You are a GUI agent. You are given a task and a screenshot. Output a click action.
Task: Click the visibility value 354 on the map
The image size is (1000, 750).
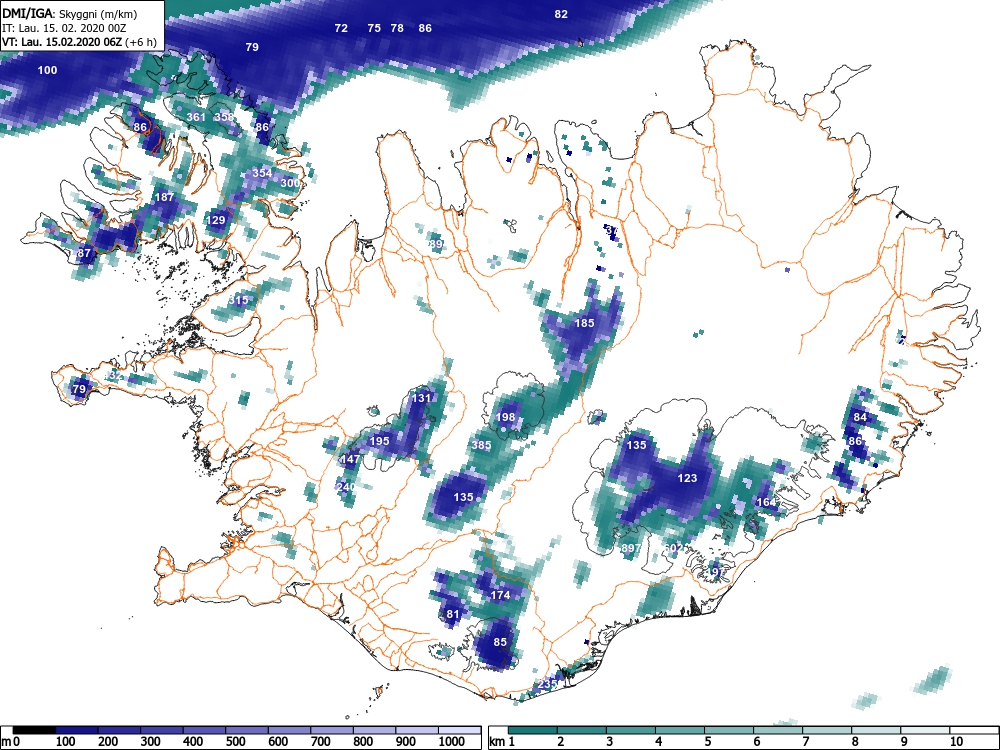[262, 173]
